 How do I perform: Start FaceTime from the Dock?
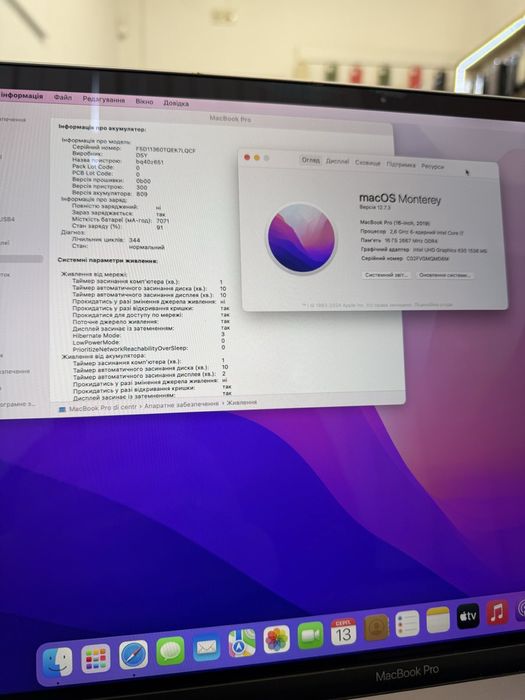pyautogui.click(x=310, y=635)
